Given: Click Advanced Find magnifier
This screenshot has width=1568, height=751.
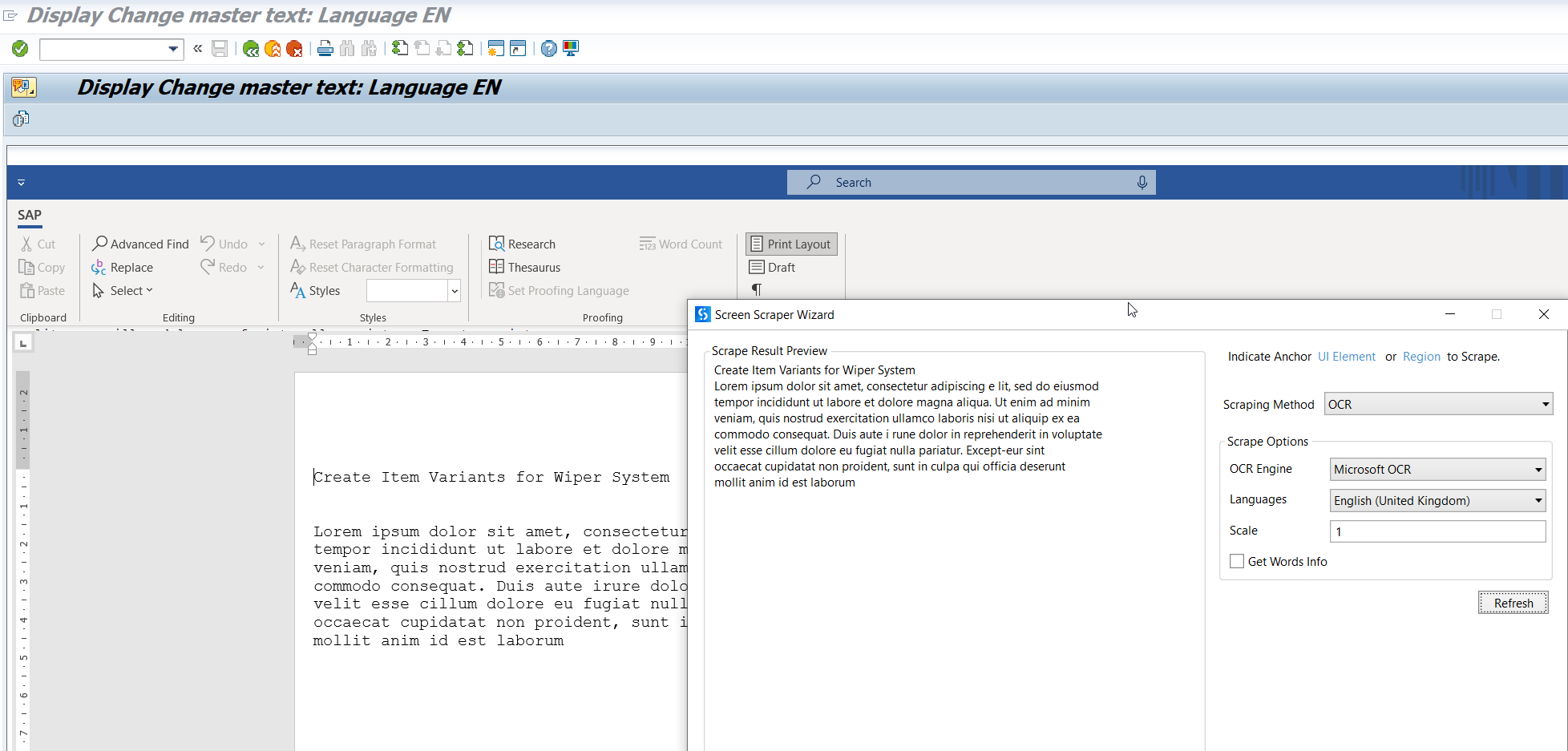Looking at the screenshot, I should coord(140,244).
